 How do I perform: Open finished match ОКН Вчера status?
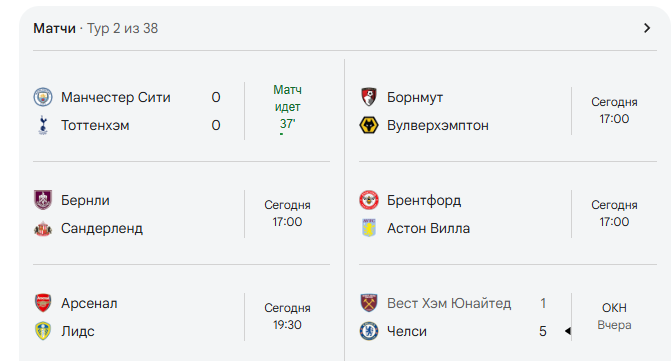coord(614,316)
